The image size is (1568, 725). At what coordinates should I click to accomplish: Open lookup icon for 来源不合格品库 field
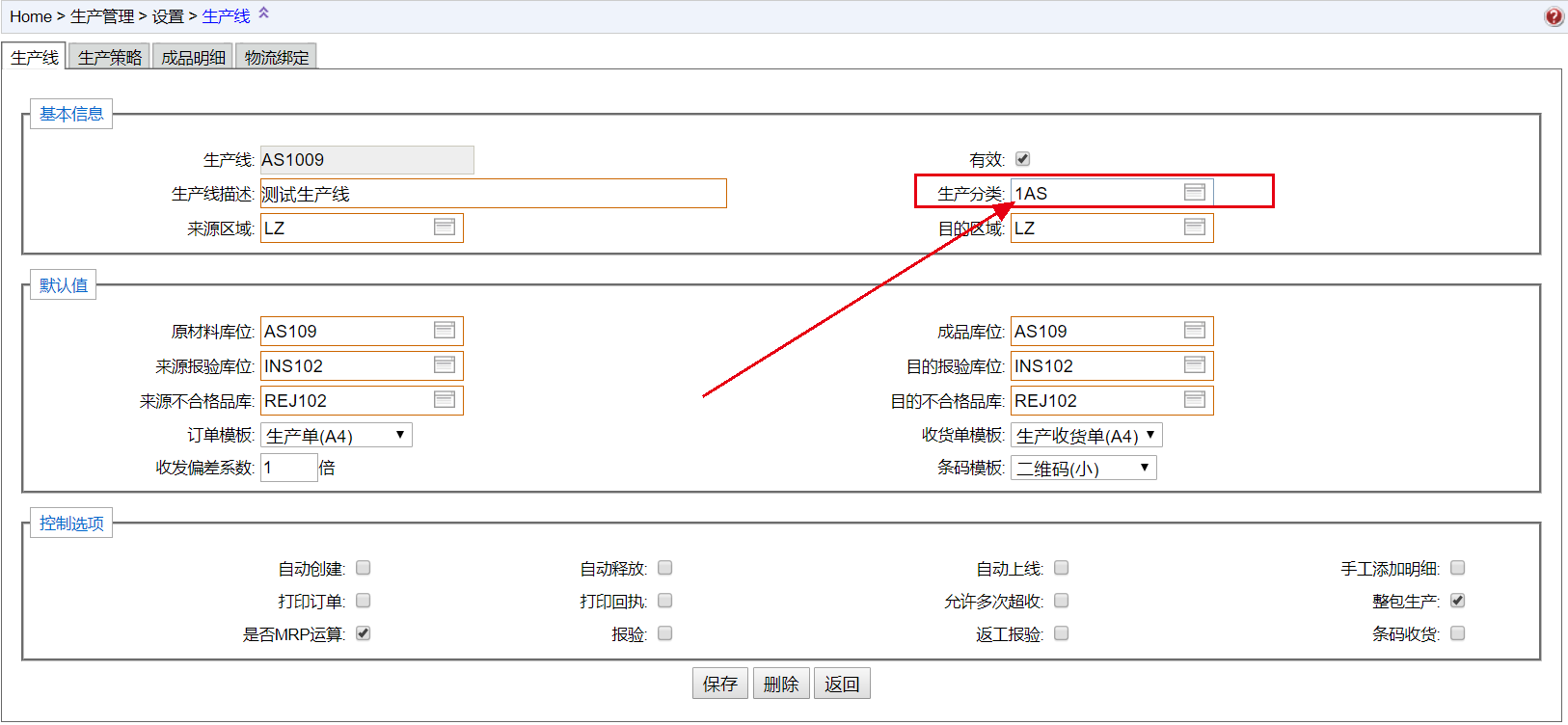pyautogui.click(x=445, y=399)
